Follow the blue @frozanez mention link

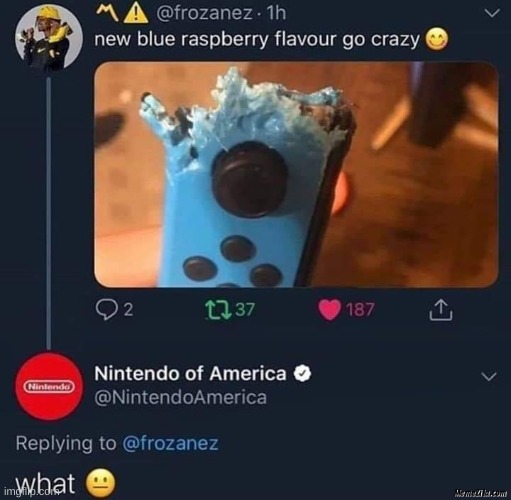171,444
